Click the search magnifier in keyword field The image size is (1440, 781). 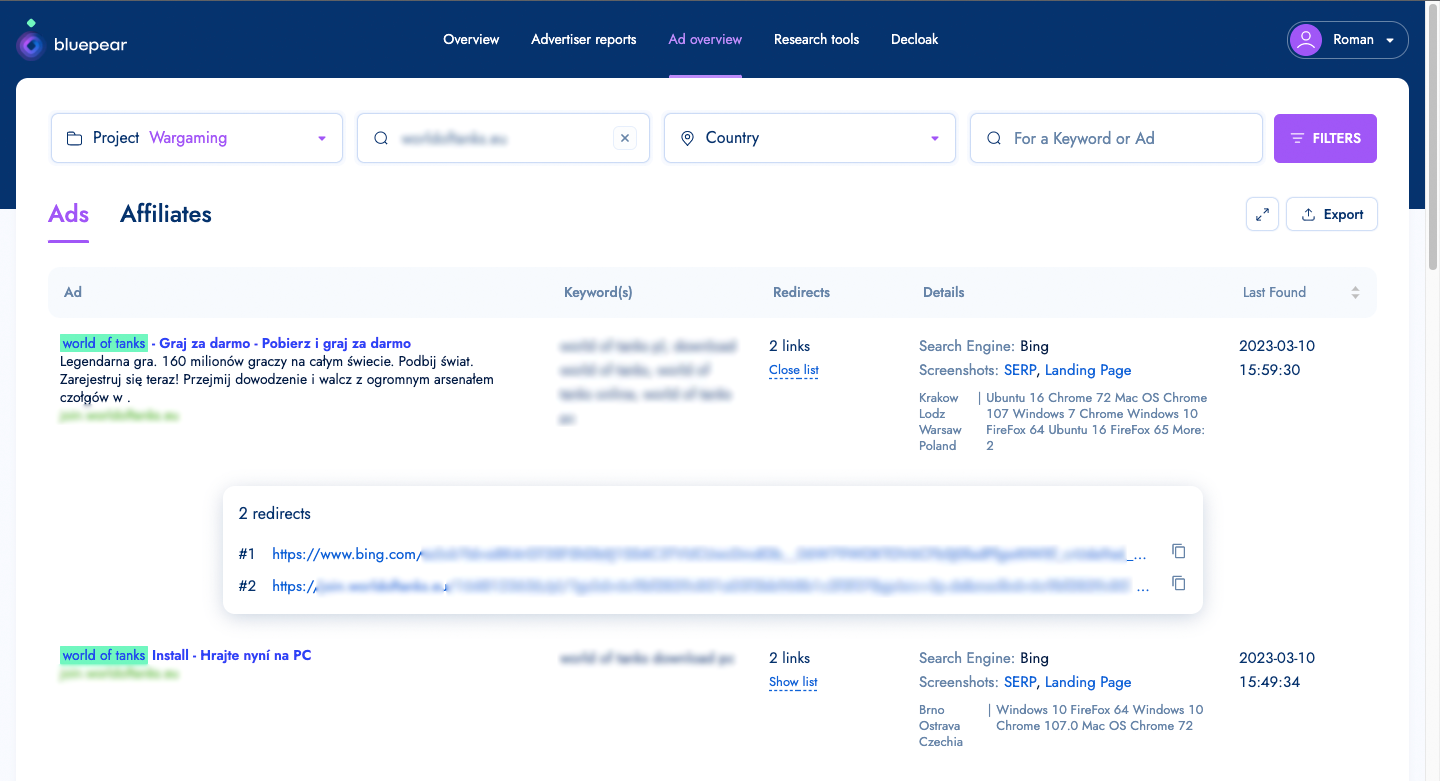(994, 138)
